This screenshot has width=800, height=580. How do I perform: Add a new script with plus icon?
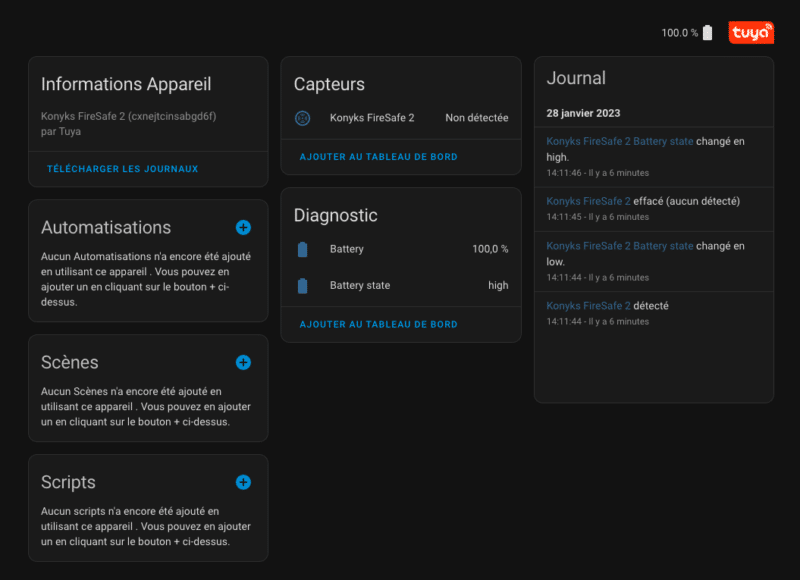pos(243,482)
